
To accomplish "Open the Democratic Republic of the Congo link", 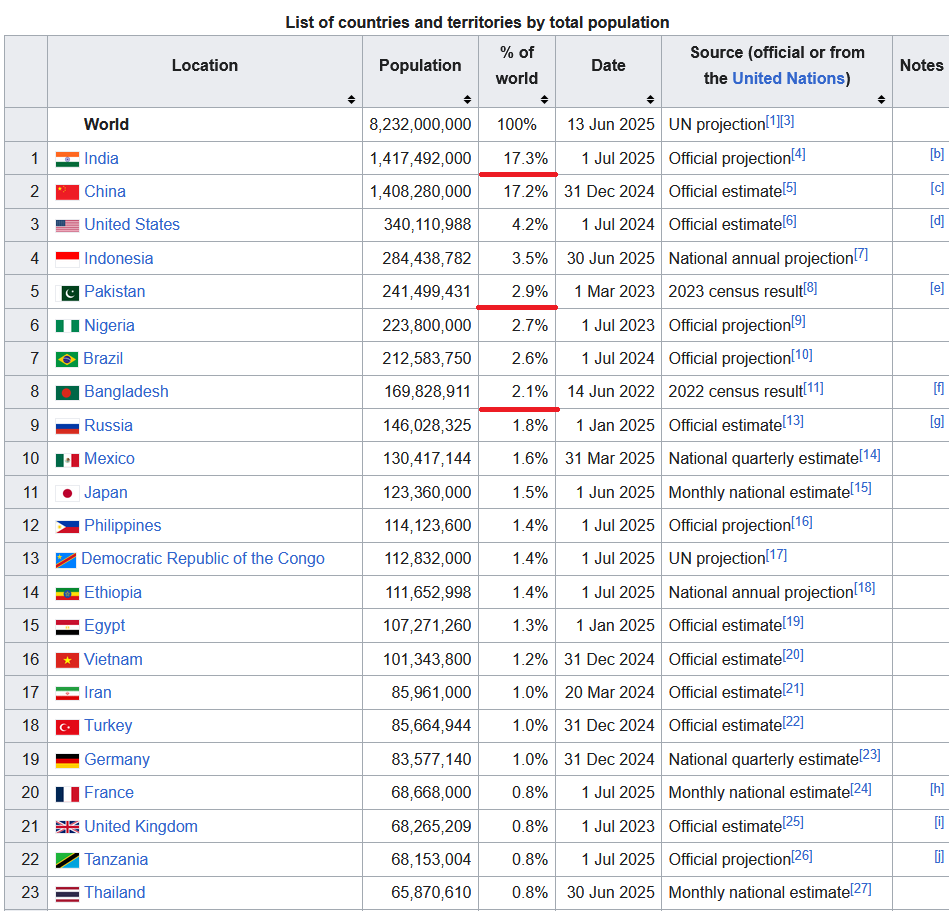I will pos(203,559).
